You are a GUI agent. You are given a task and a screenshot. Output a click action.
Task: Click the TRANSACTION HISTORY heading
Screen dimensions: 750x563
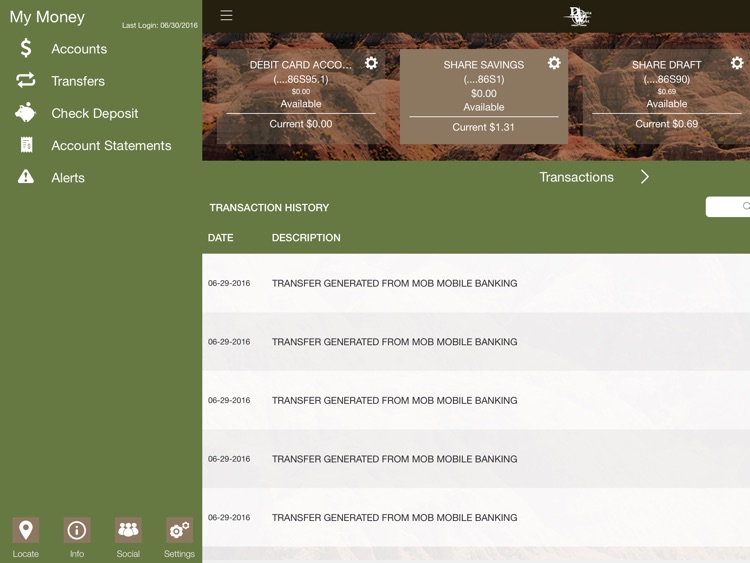(269, 208)
